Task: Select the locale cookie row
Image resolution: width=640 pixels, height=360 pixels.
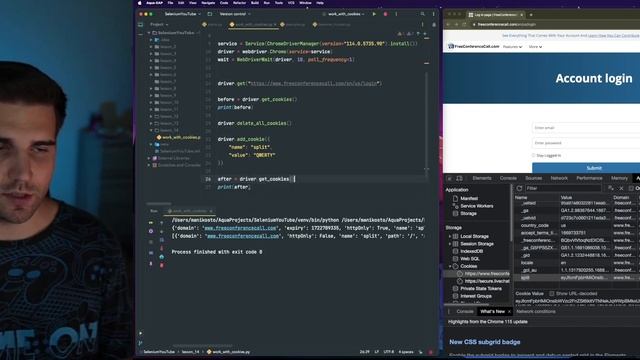Action: [x=577, y=262]
